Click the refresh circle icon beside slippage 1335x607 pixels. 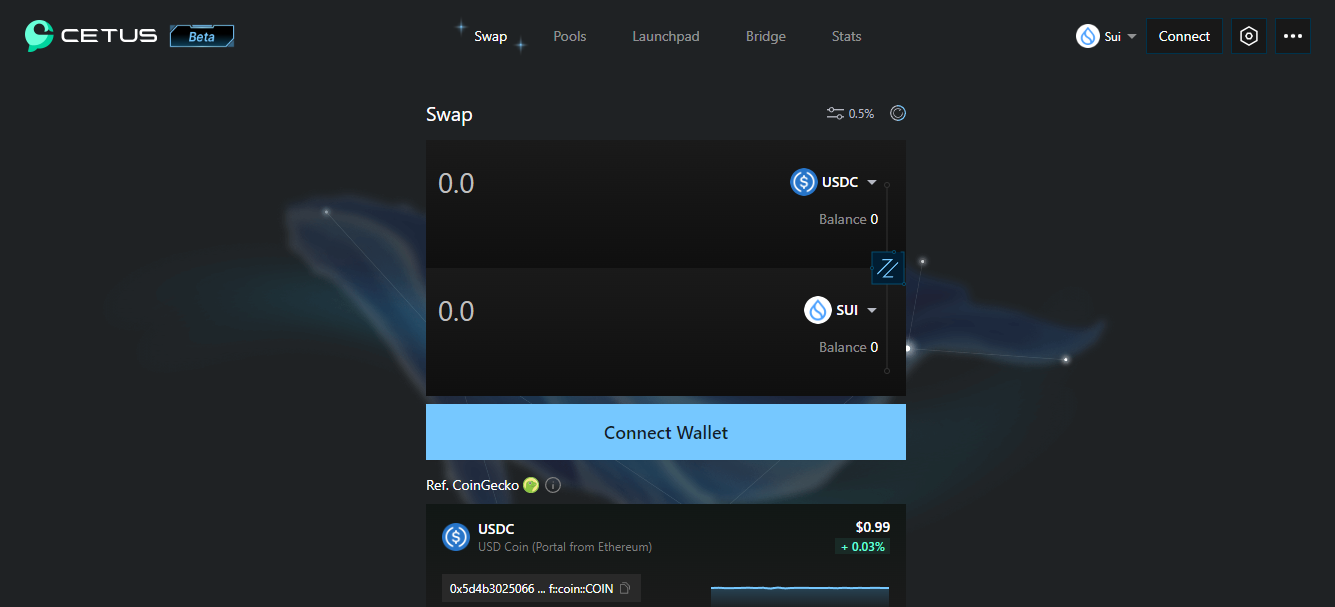[x=898, y=113]
